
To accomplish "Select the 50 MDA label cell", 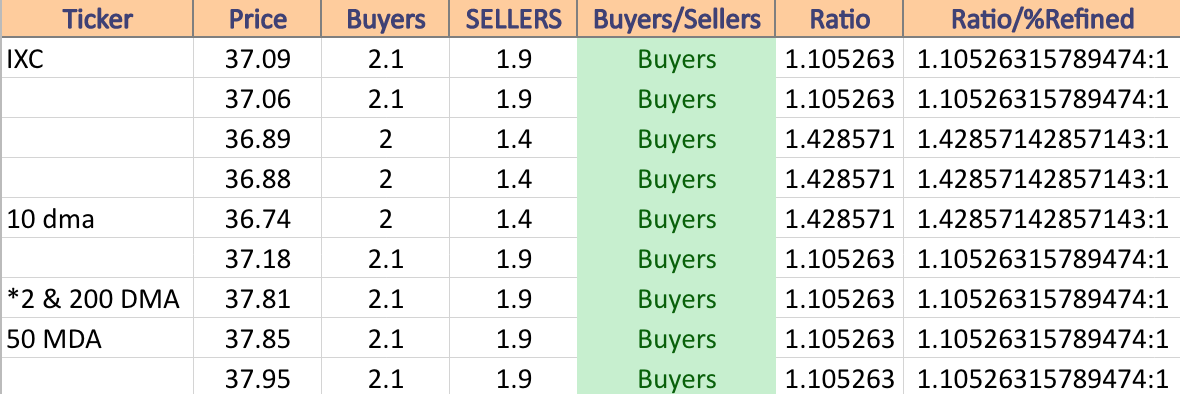I will point(96,339).
